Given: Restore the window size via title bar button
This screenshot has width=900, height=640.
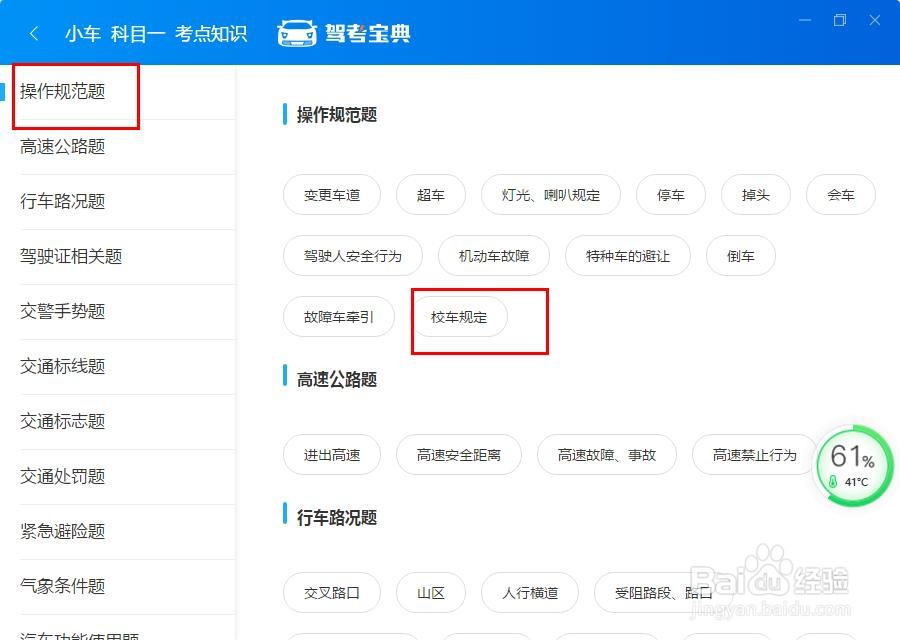Looking at the screenshot, I should [840, 20].
